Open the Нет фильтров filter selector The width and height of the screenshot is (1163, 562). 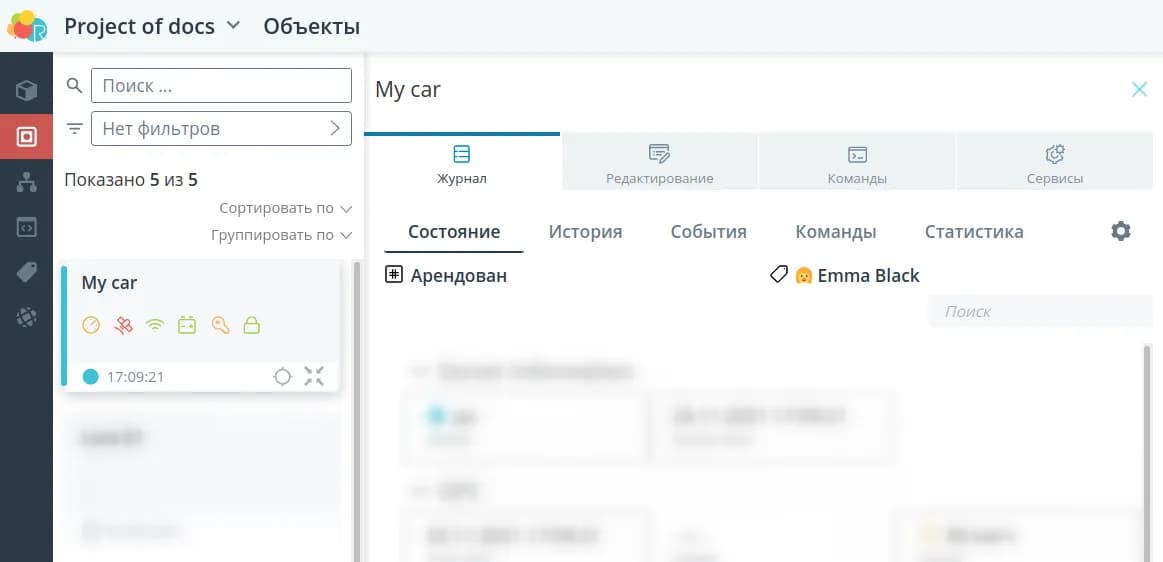[x=221, y=129]
